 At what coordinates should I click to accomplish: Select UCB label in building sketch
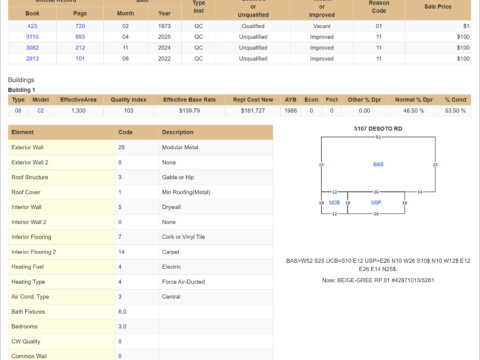(x=334, y=203)
